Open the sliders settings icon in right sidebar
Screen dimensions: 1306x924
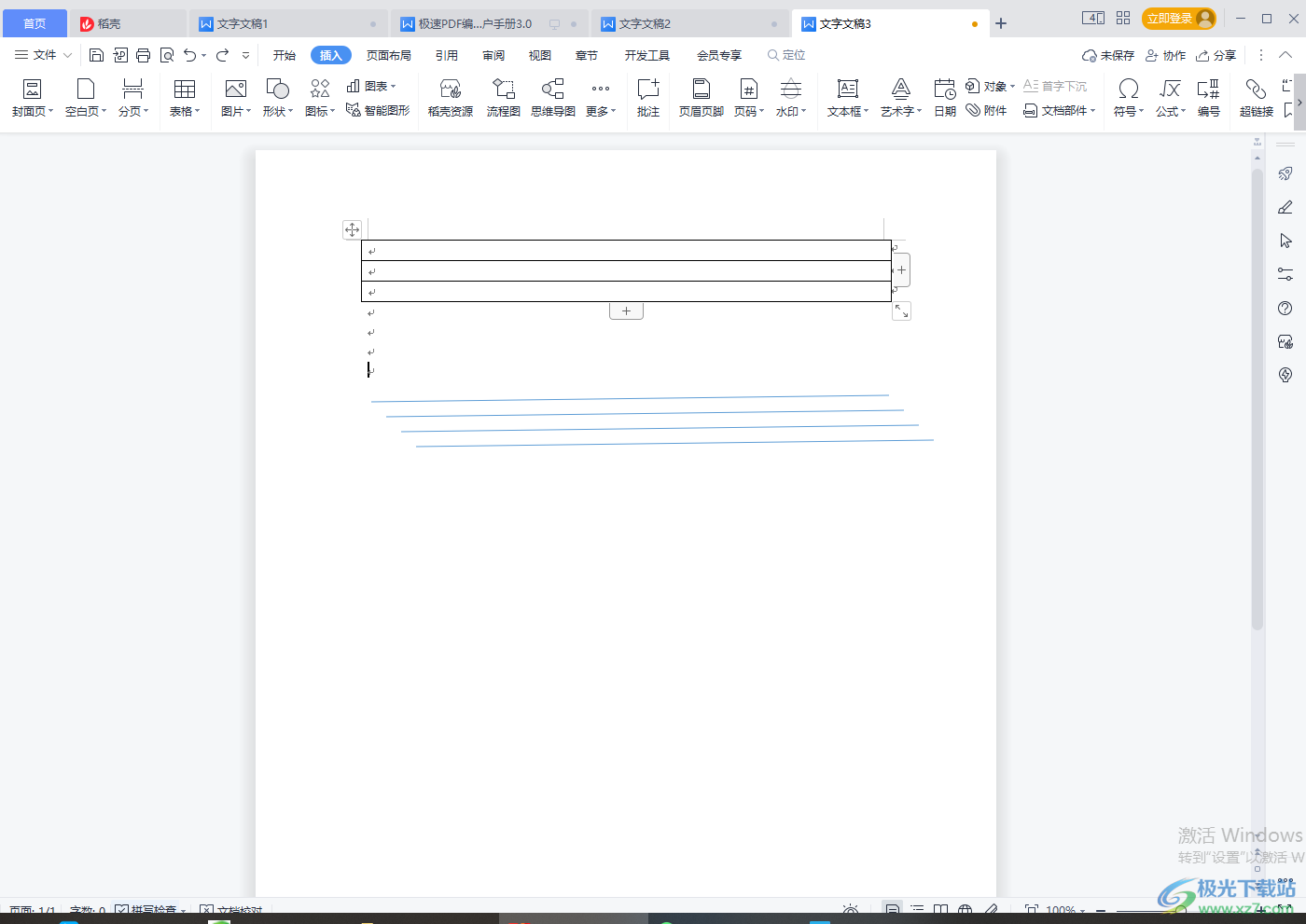[x=1285, y=274]
